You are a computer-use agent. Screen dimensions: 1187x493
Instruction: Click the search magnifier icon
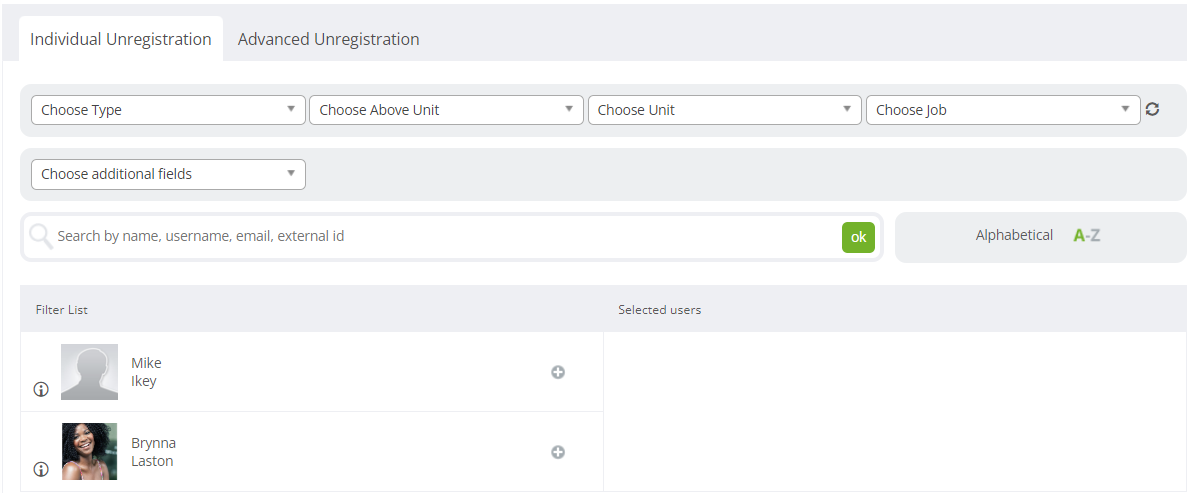click(41, 237)
